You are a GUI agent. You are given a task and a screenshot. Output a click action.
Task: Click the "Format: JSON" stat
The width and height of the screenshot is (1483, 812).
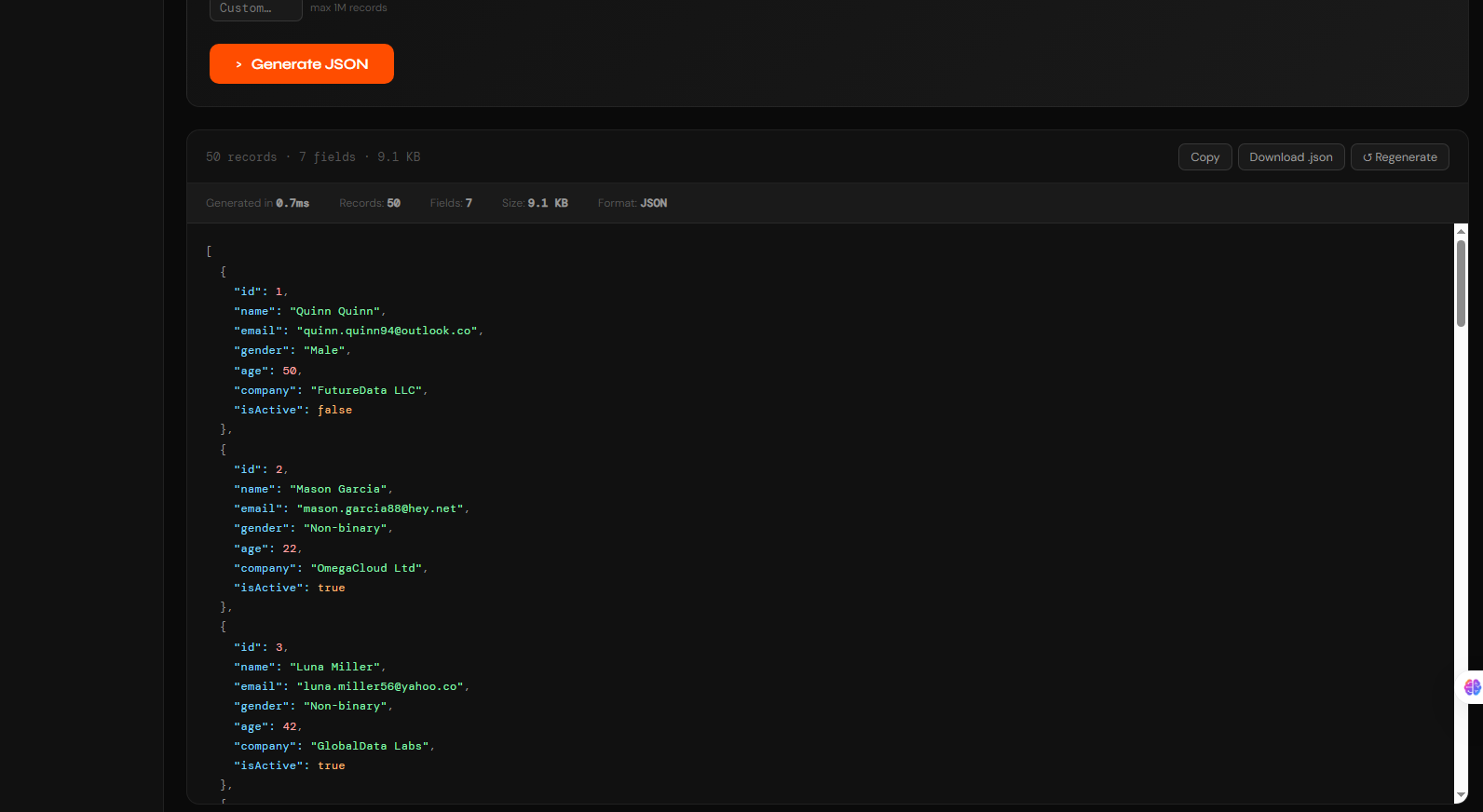coord(633,203)
